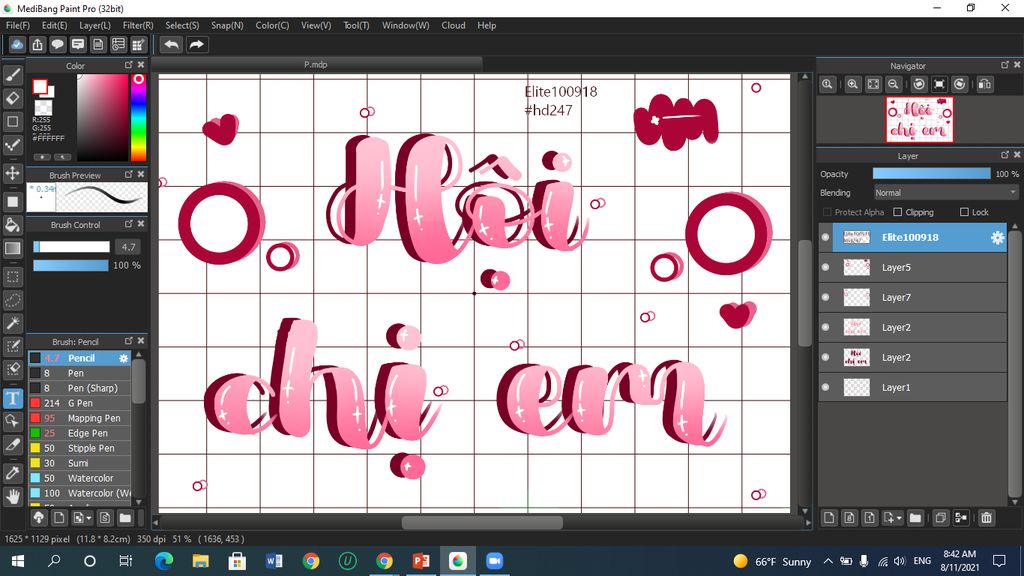The width and height of the screenshot is (1024, 576).
Task: Undock the Layer panel
Action: click(x=1004, y=155)
